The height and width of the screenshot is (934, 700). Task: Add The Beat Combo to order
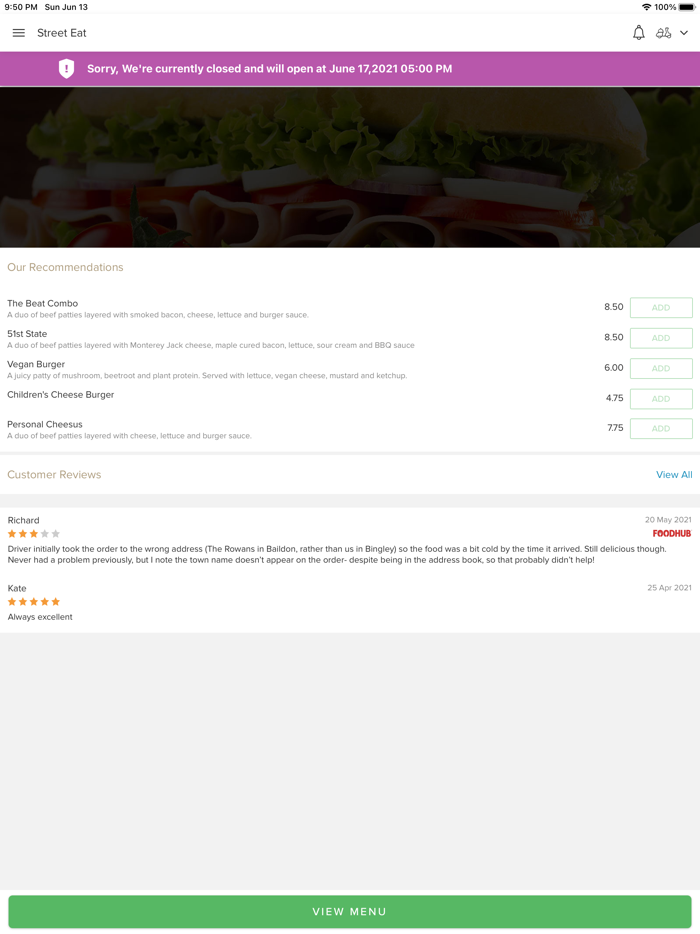tap(661, 308)
